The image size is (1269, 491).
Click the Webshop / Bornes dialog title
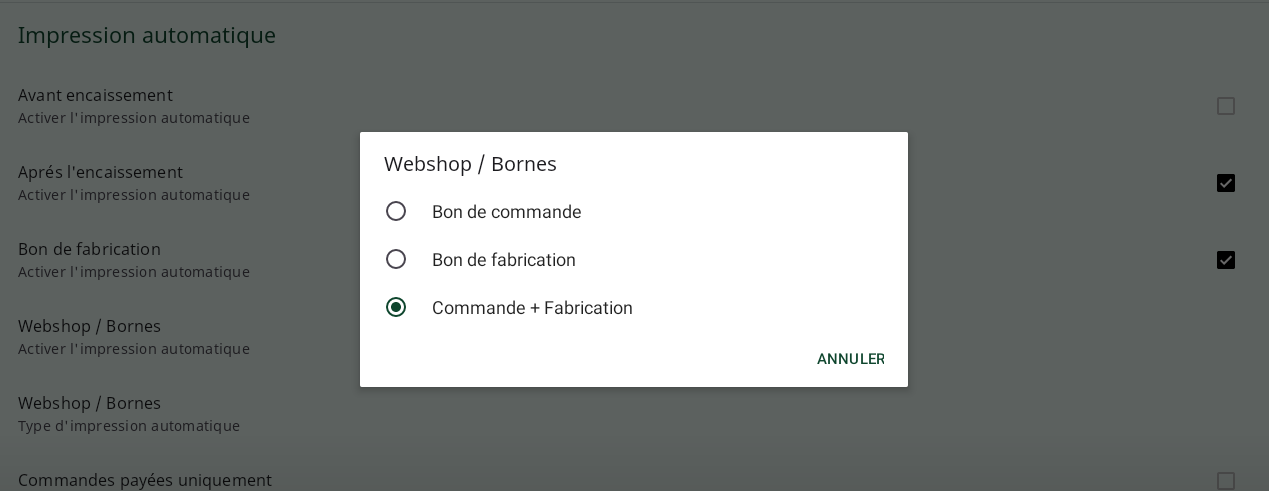pos(470,164)
